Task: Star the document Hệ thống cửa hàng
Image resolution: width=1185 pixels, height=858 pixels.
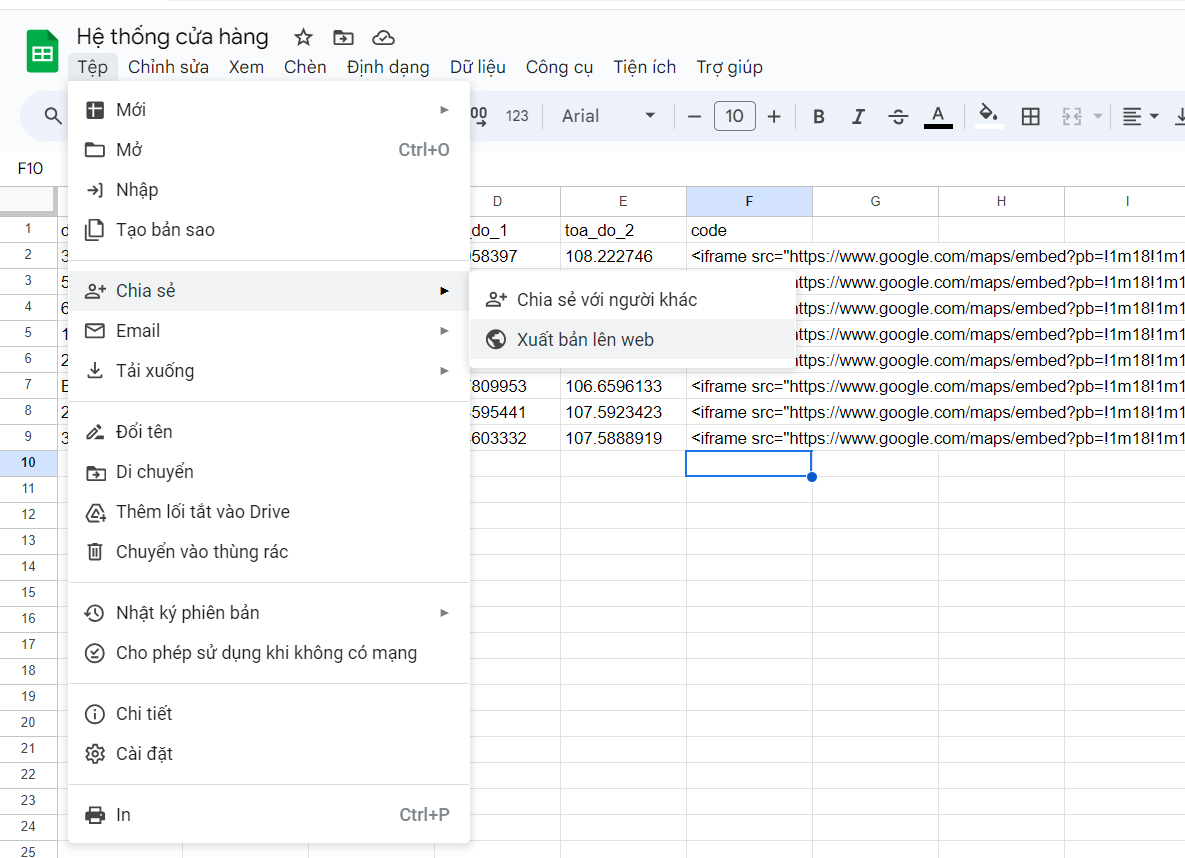Action: point(303,37)
